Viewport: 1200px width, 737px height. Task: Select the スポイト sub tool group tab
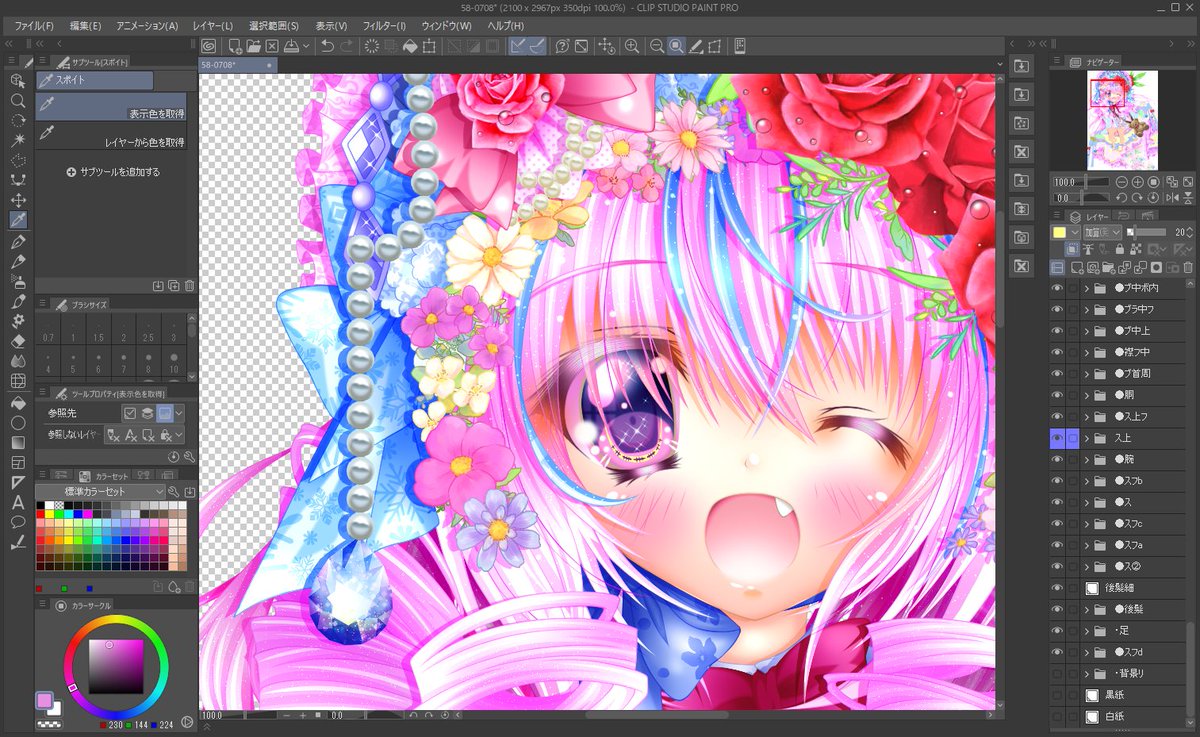coord(95,81)
